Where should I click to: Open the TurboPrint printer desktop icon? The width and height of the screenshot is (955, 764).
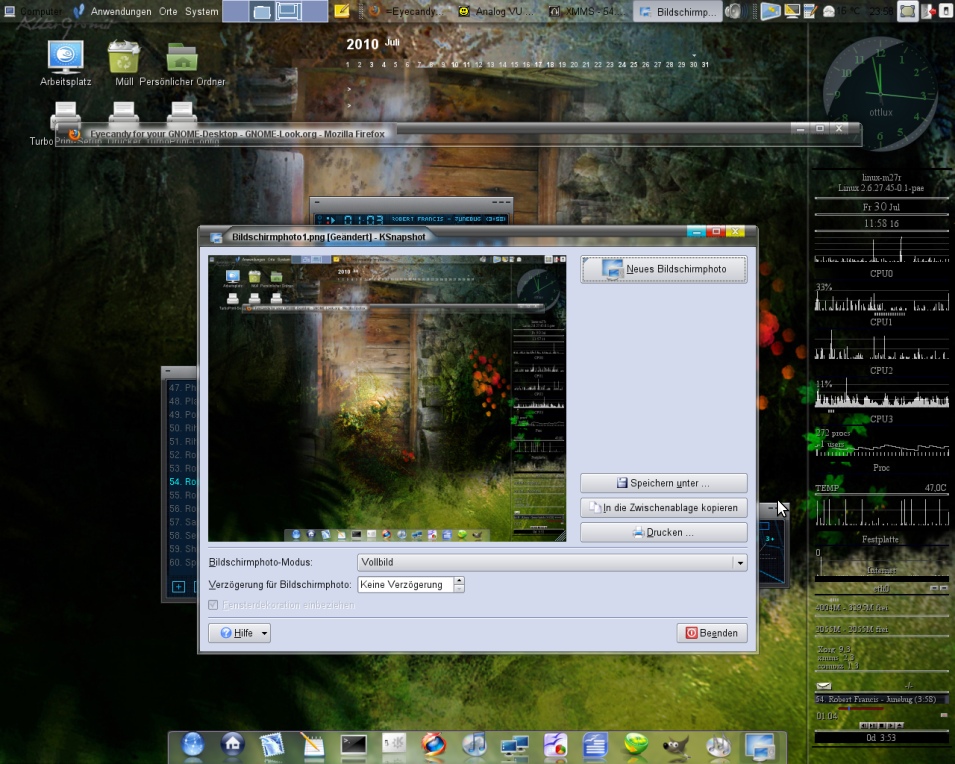tap(66, 123)
